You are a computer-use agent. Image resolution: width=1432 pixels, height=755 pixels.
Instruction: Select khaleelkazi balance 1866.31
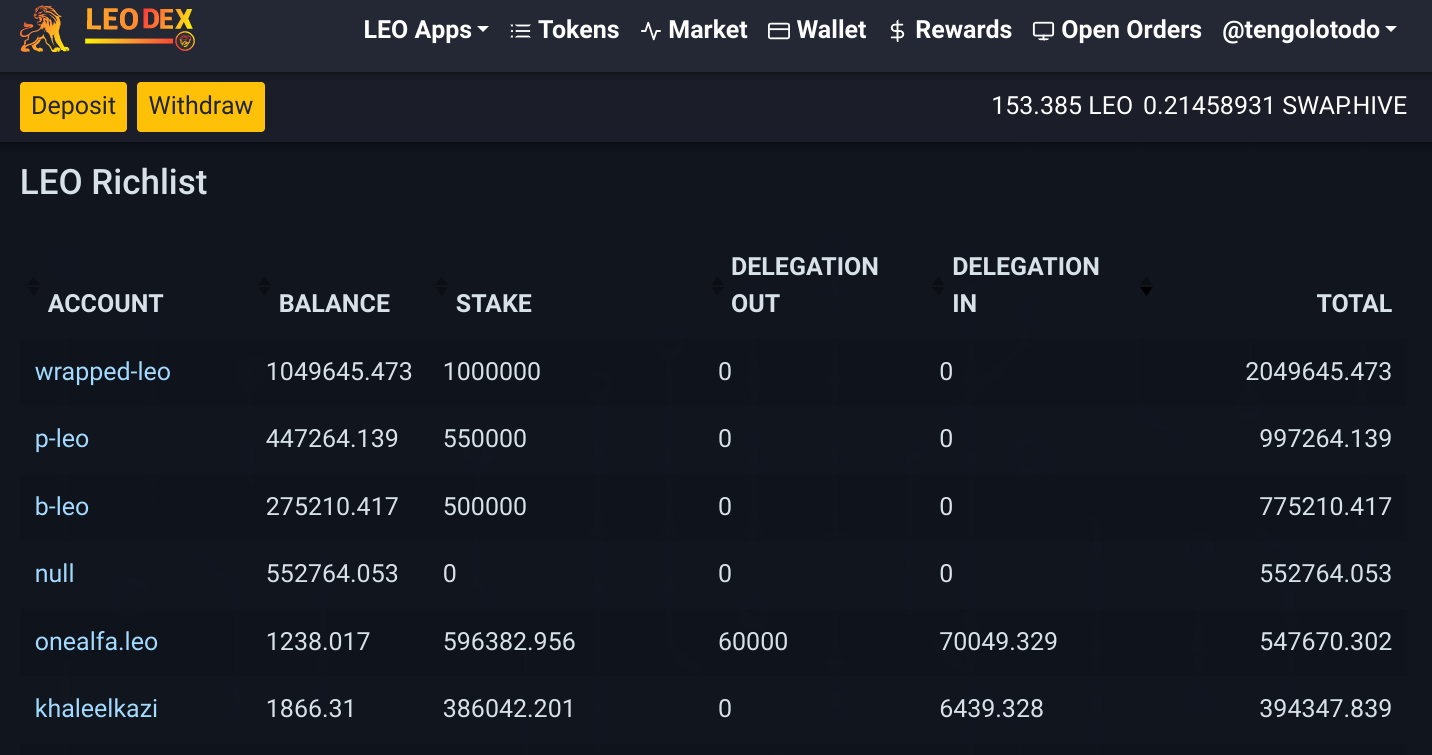[x=310, y=708]
